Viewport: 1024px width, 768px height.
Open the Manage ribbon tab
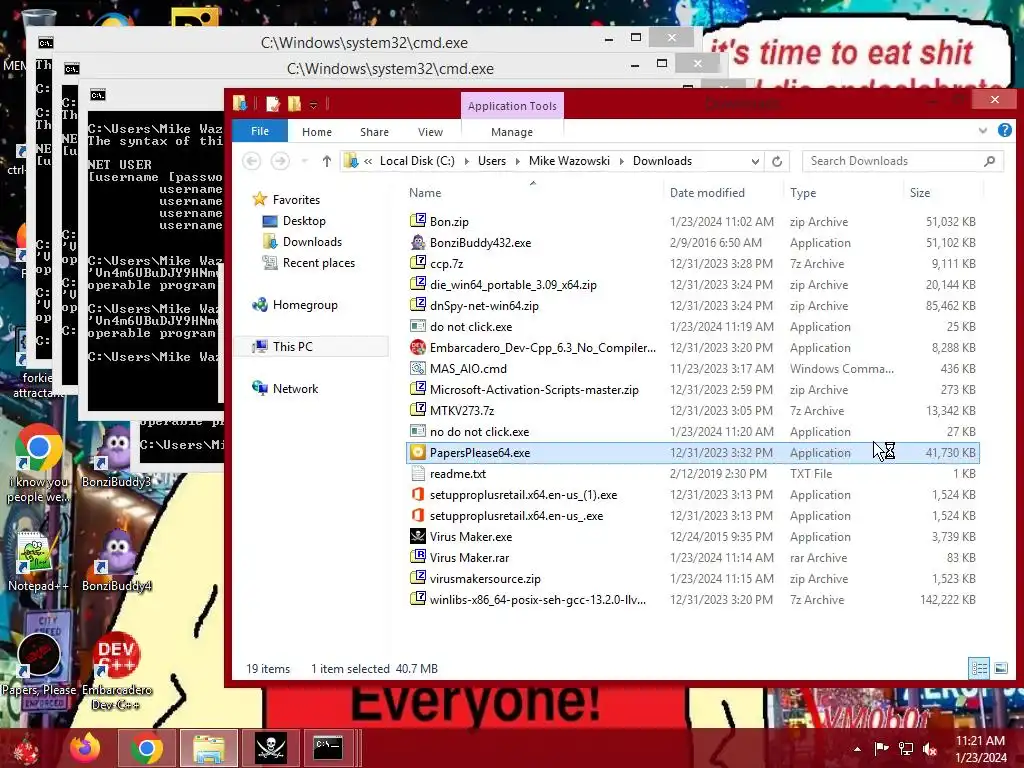click(512, 132)
